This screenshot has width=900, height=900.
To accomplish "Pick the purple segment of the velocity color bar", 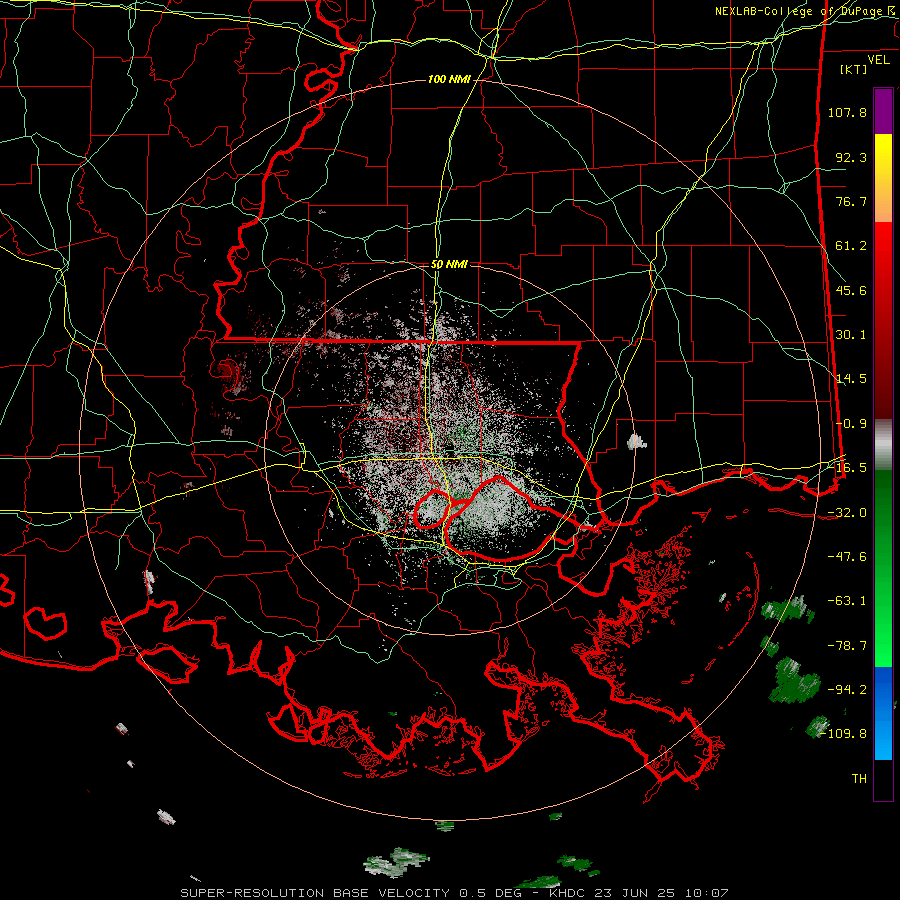I will [x=883, y=111].
